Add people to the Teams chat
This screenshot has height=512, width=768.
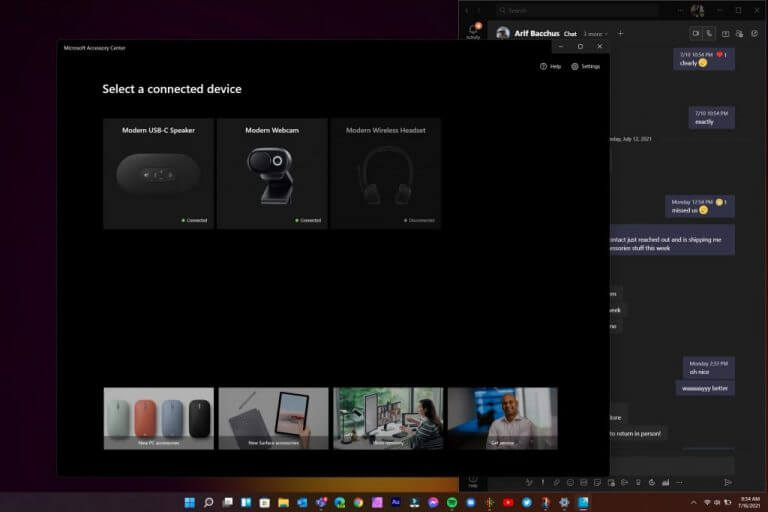[x=740, y=34]
